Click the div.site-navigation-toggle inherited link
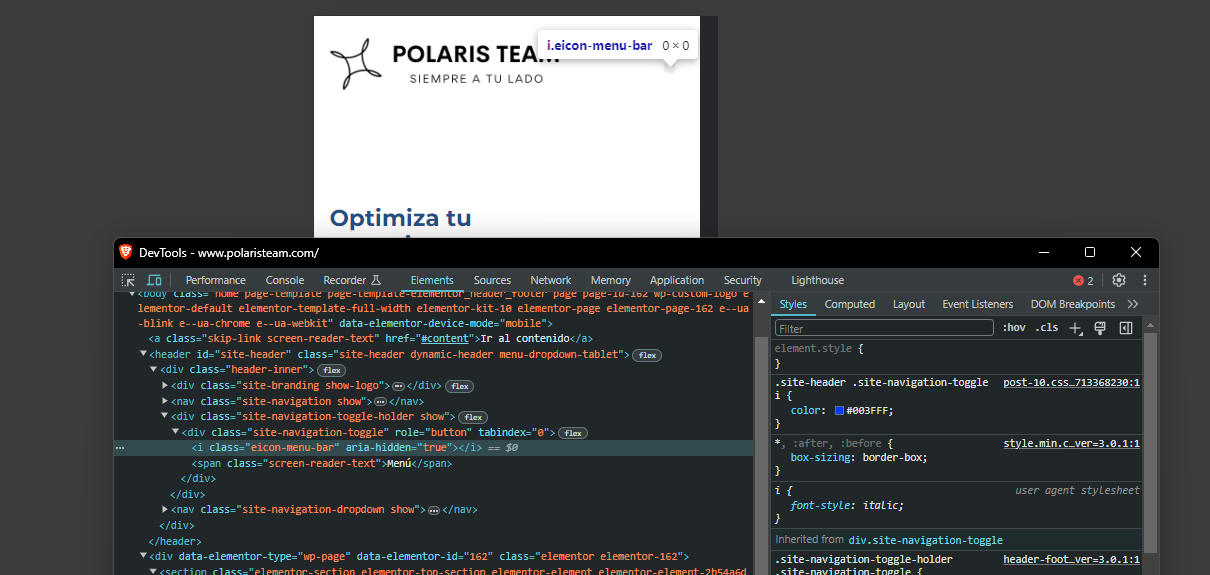This screenshot has width=1210, height=575. click(925, 540)
